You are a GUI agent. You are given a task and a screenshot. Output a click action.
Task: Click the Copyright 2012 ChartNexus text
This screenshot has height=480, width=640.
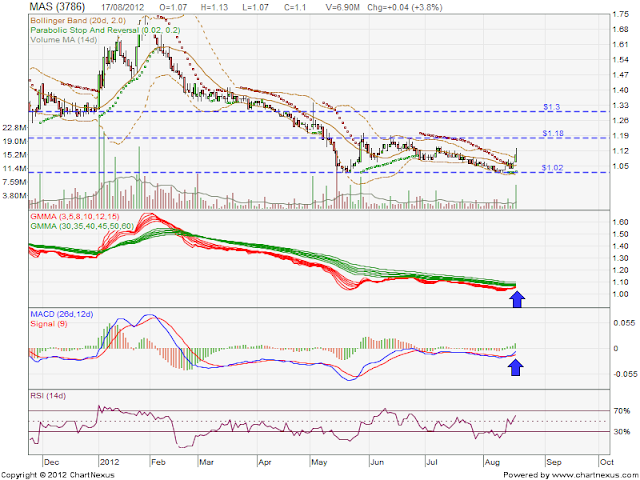(x=57, y=475)
